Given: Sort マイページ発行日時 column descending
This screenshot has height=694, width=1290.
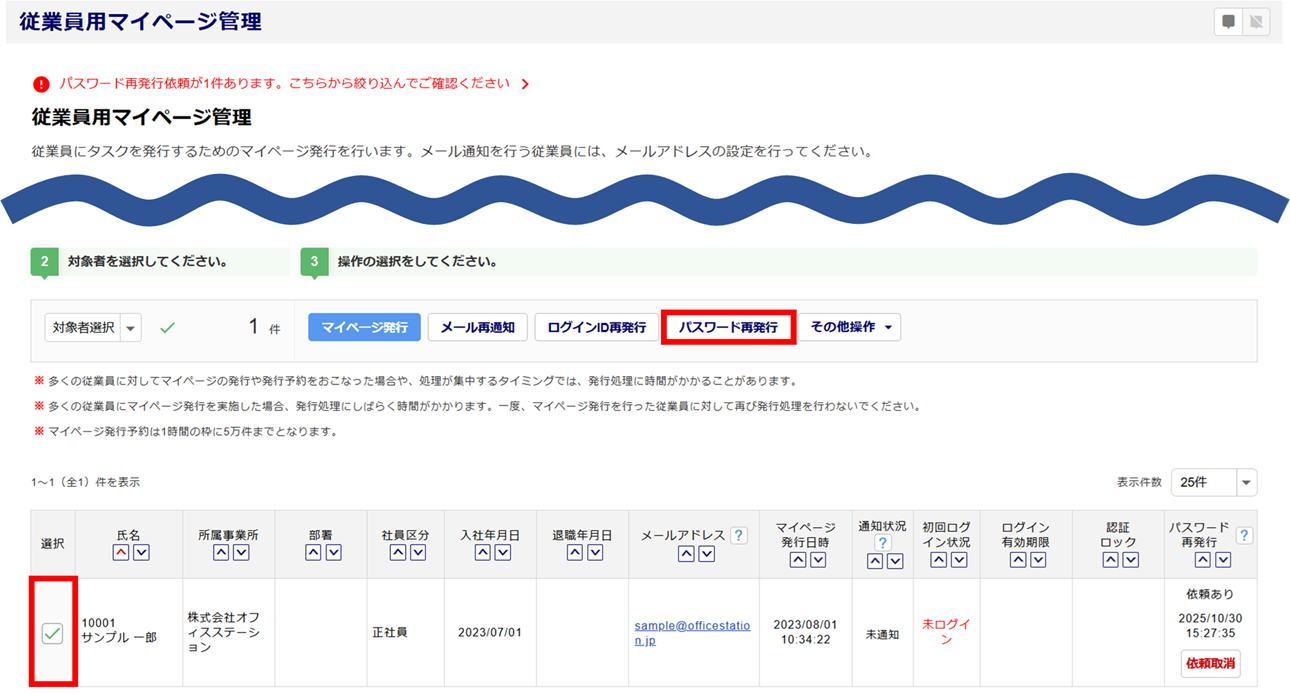Looking at the screenshot, I should [818, 560].
